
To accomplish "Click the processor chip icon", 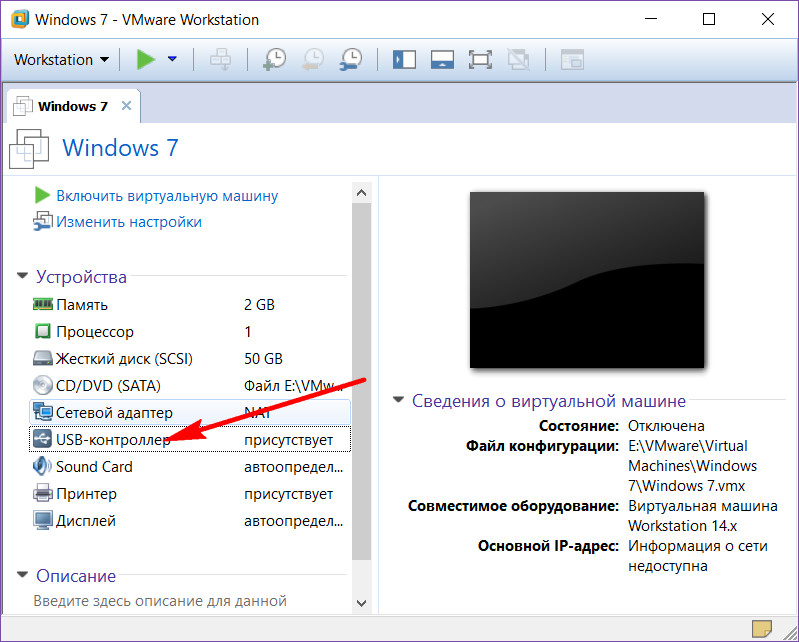I will click(x=42, y=331).
